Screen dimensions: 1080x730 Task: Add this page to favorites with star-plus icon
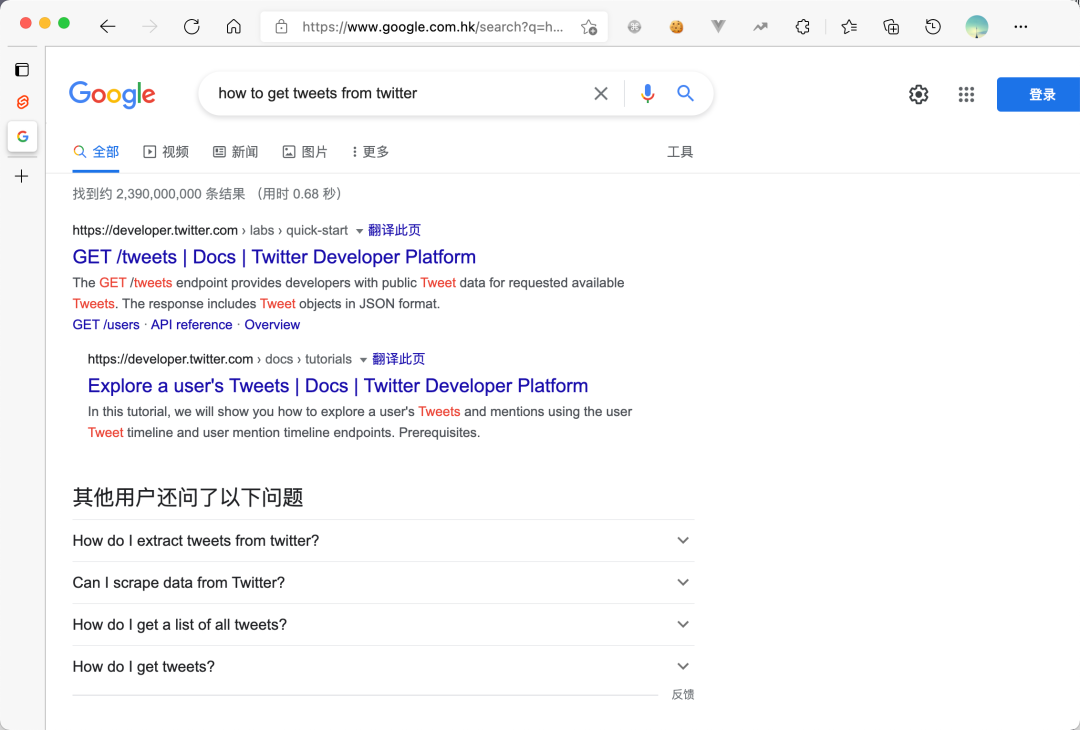pyautogui.click(x=588, y=27)
